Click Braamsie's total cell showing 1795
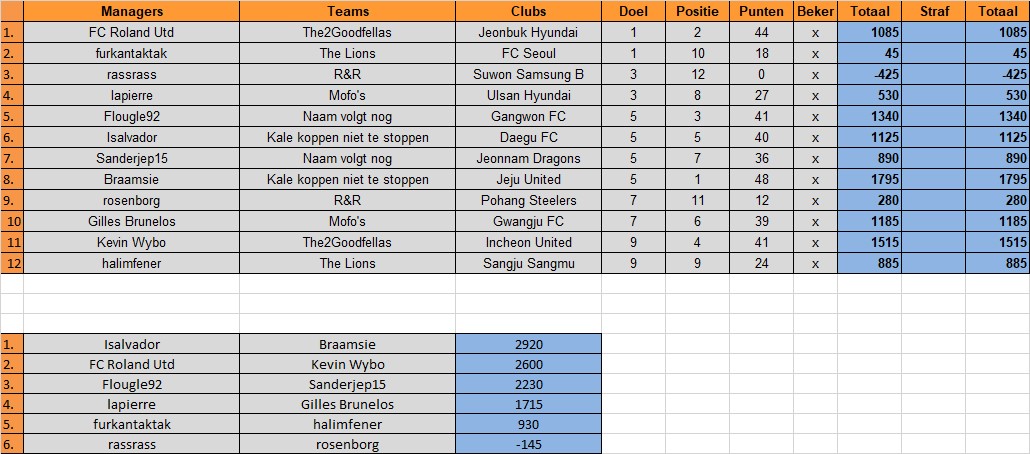The height and width of the screenshot is (454, 1030). tap(869, 179)
